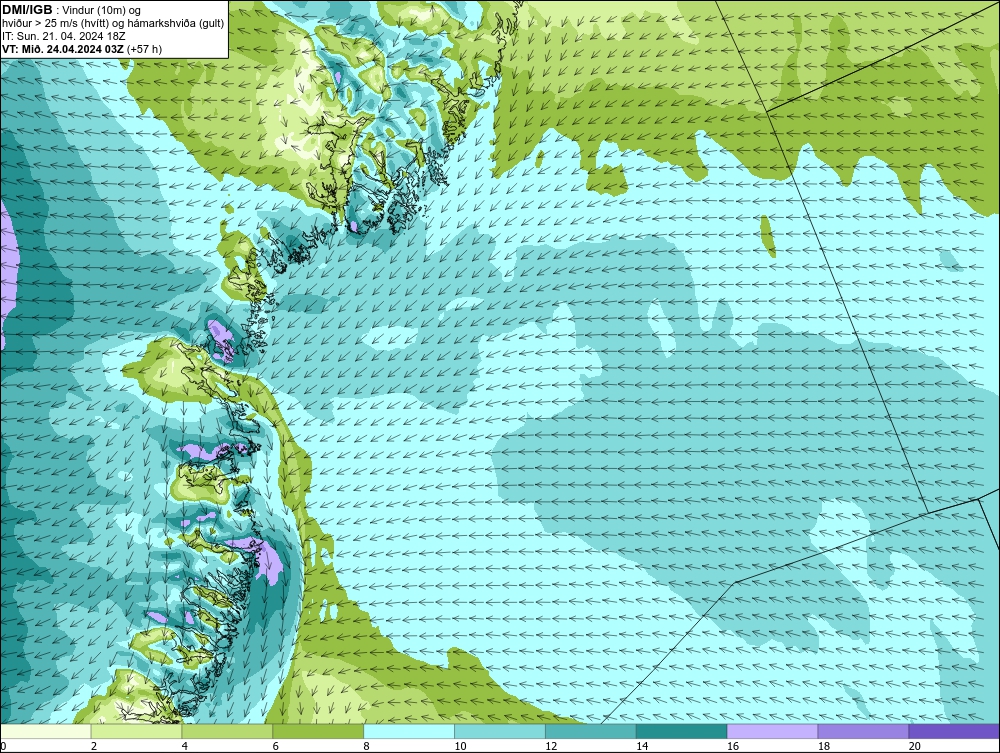Pick the 10–12 m/s light teal legend swatch
The image size is (1000, 753).
pos(500,731)
